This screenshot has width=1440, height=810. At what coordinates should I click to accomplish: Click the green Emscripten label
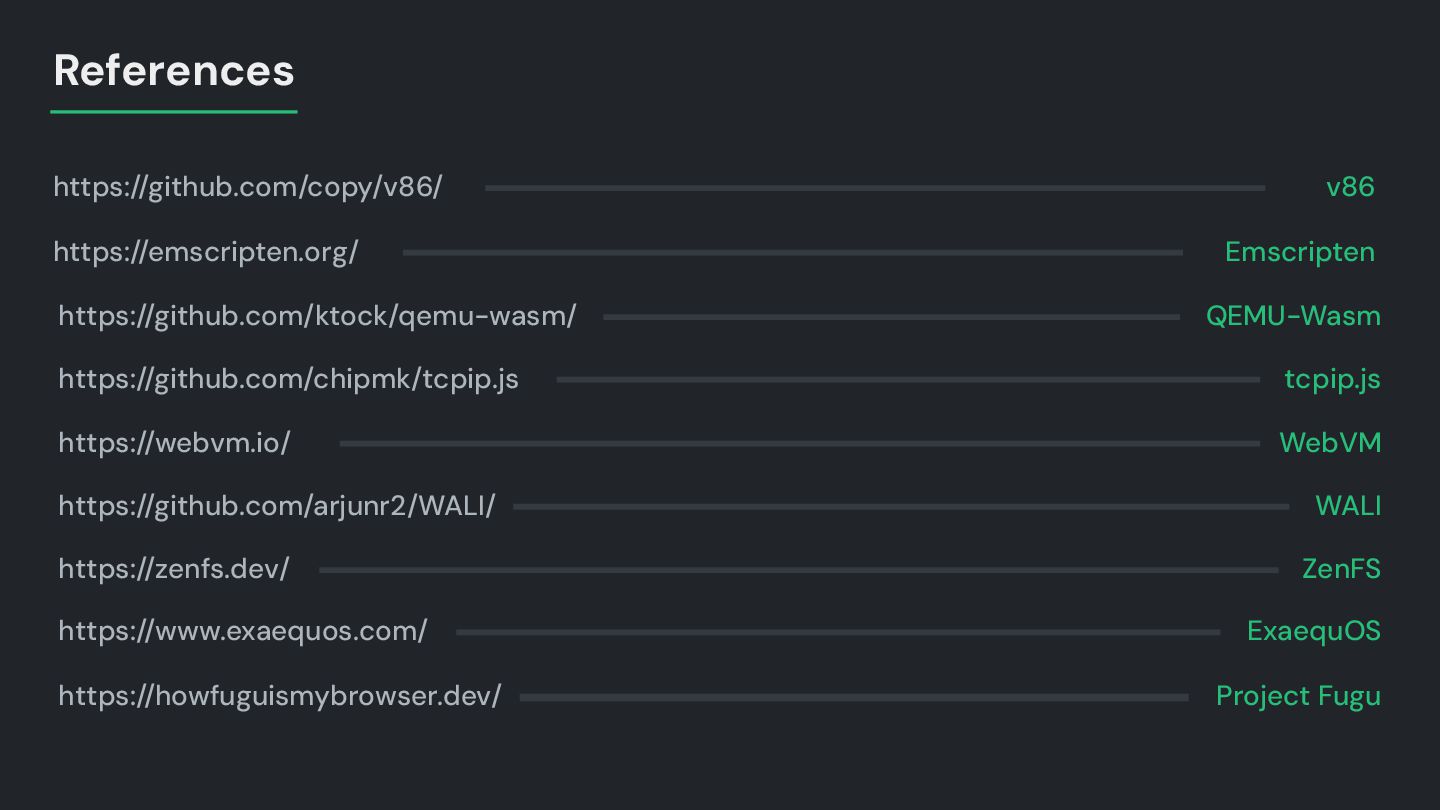tap(1300, 252)
